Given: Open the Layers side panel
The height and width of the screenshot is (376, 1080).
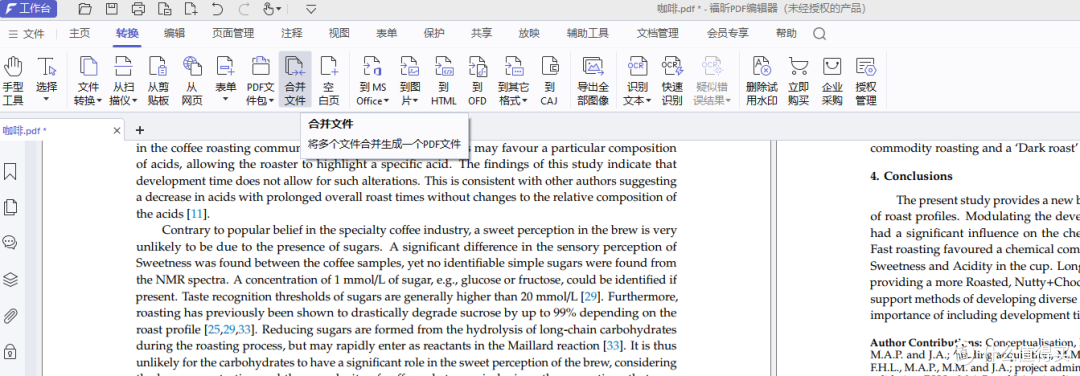Looking at the screenshot, I should [x=10, y=280].
